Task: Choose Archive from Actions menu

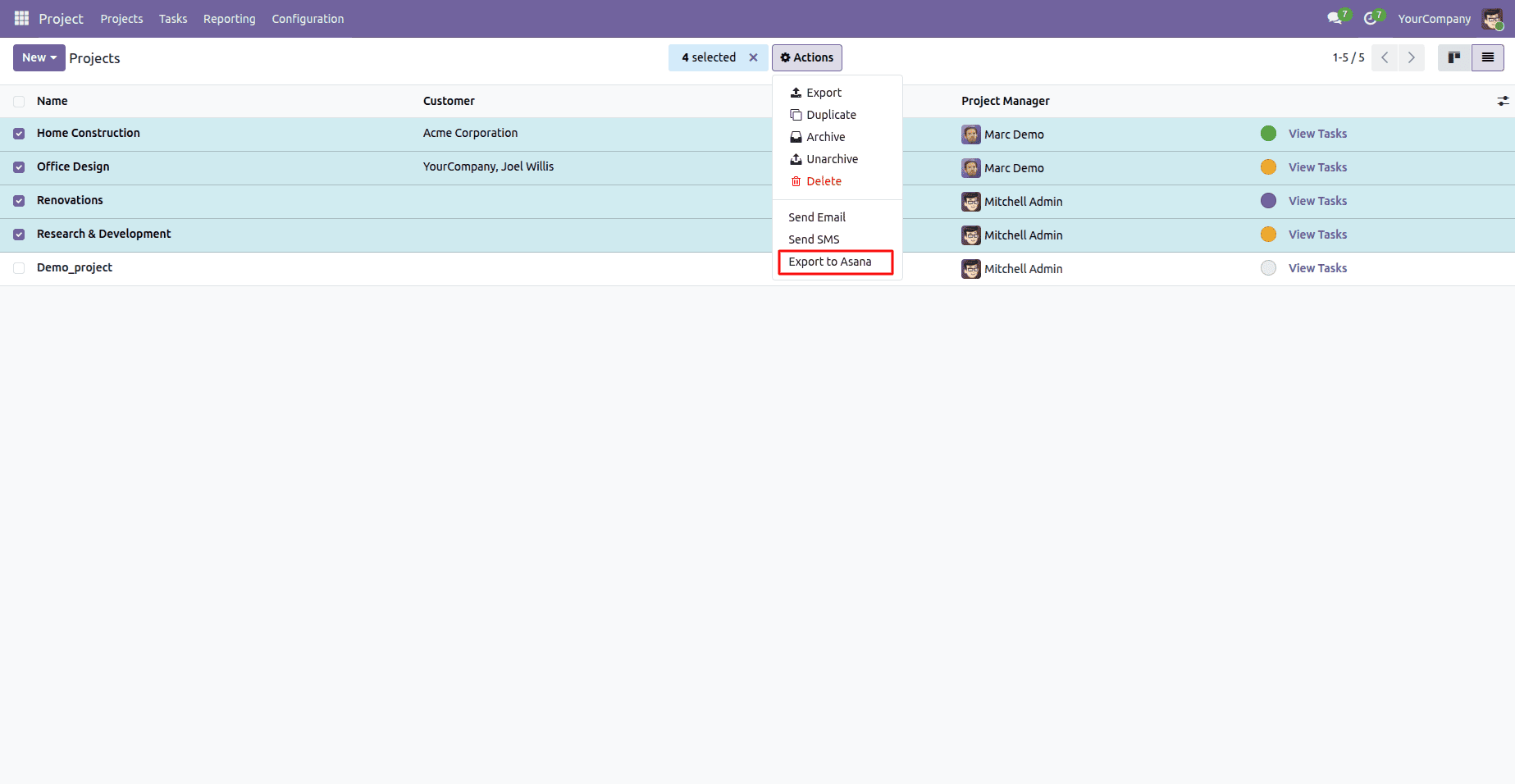Action: pyautogui.click(x=837, y=137)
